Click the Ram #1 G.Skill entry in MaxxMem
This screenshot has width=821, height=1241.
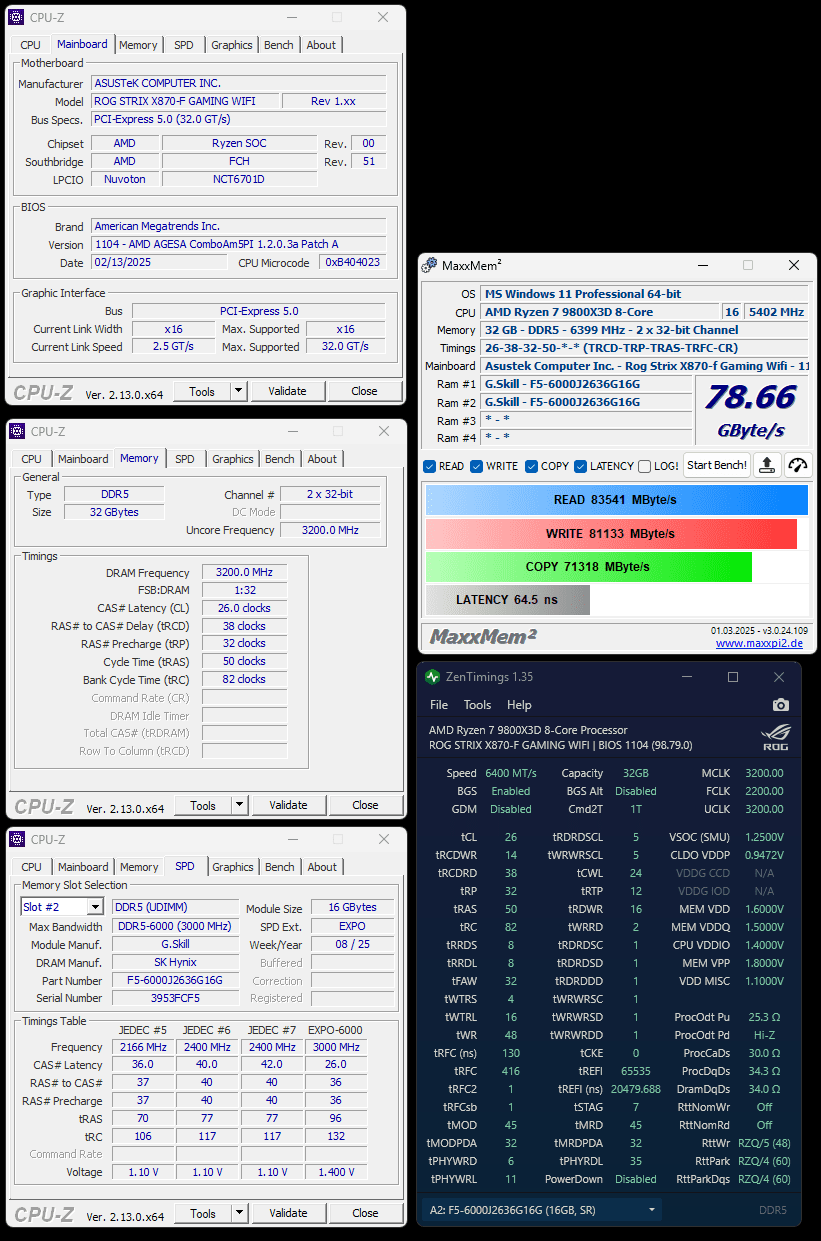[x=587, y=384]
